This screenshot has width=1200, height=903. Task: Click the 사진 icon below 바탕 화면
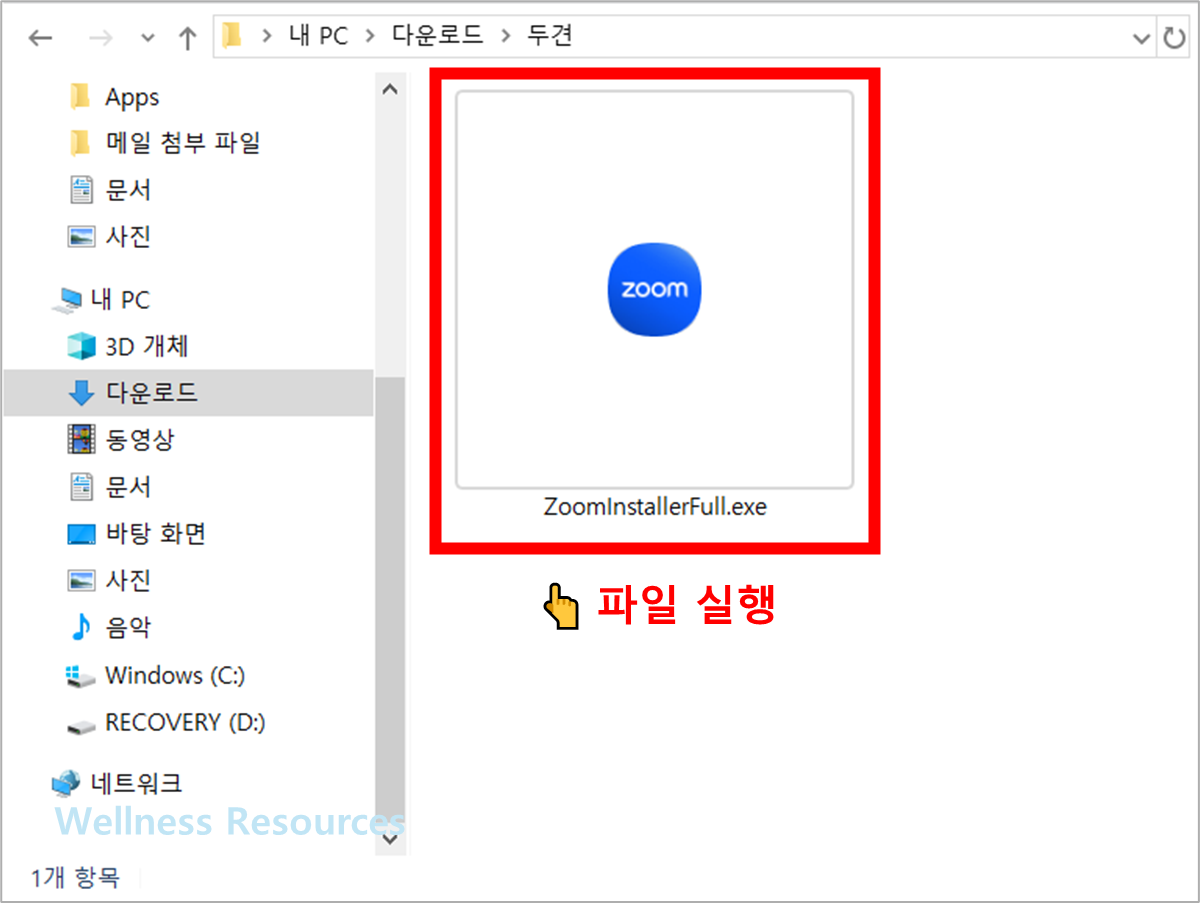pos(81,580)
